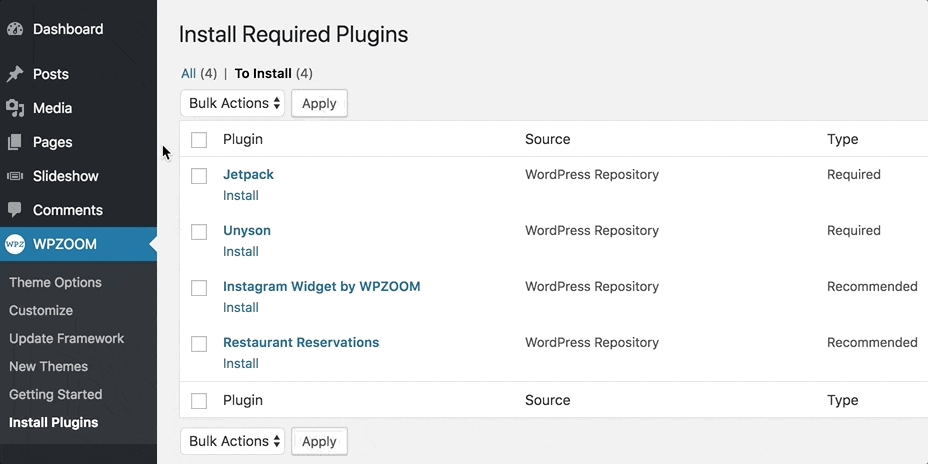Open the bottom Bulk Actions dropdown
This screenshot has height=464, width=928.
233,441
